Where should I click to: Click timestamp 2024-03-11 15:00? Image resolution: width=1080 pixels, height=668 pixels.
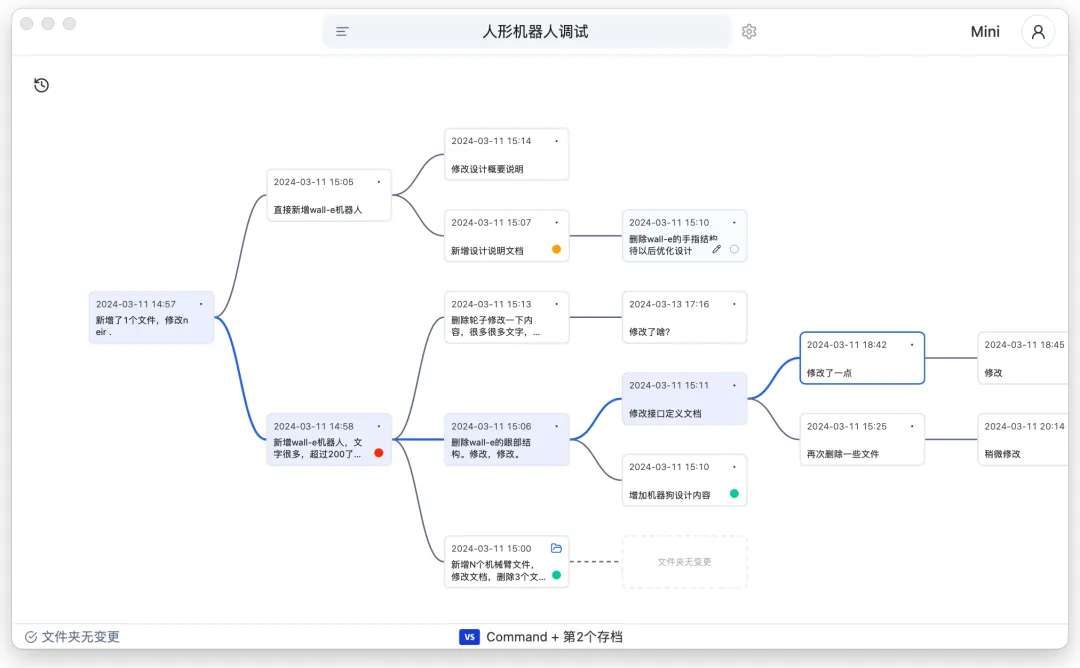(491, 548)
